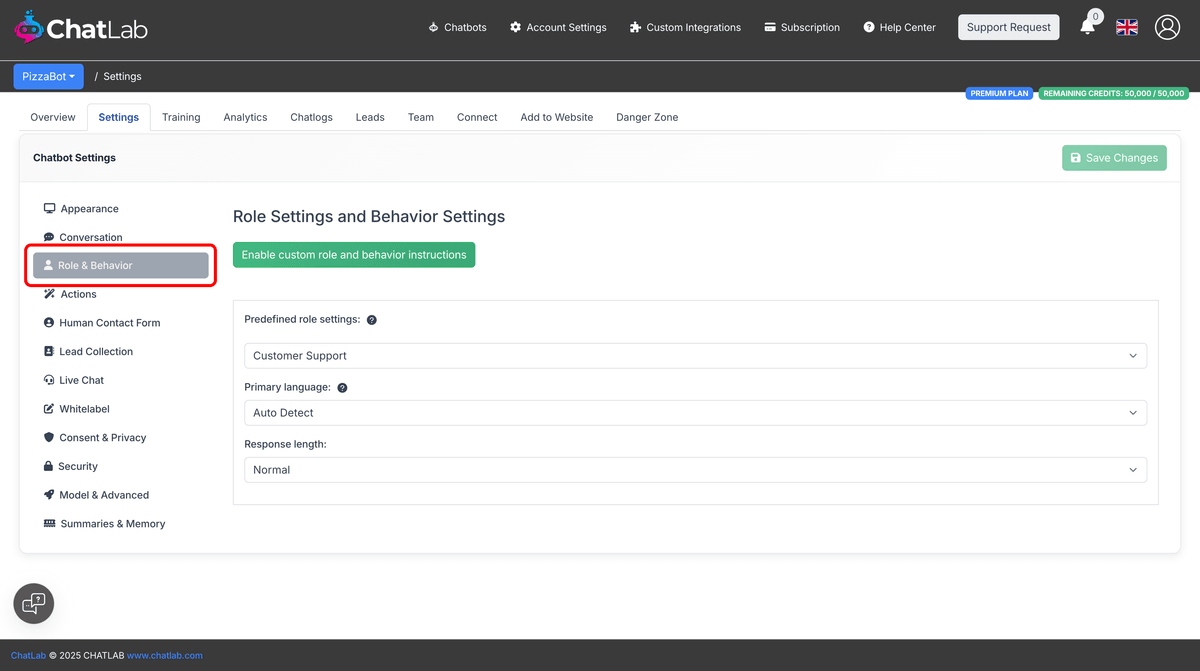Screen dimensions: 1200x671
Task: Enable custom role and behavior instructions
Action: (x=353, y=255)
